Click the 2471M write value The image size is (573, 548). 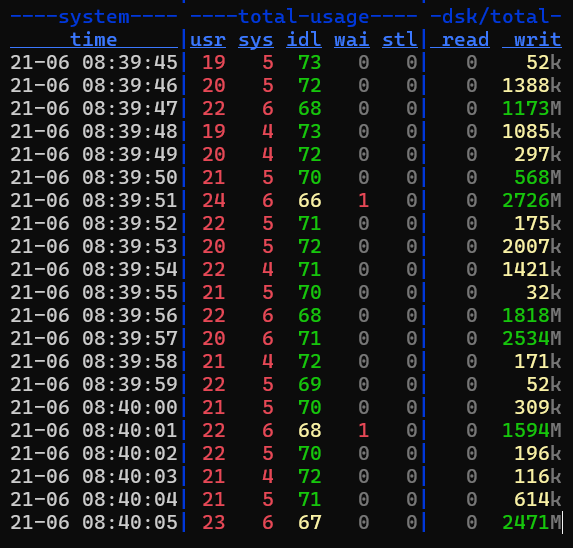pyautogui.click(x=532, y=522)
